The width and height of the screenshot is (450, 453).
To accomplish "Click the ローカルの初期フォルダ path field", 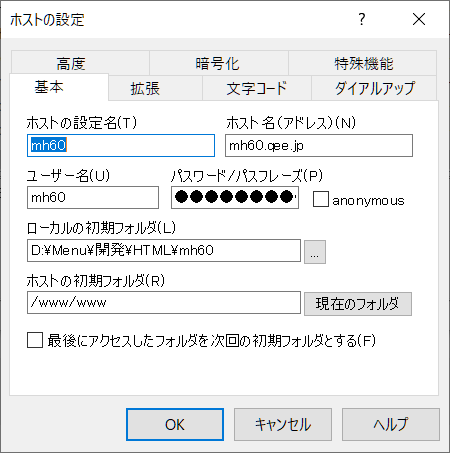I will click(x=164, y=250).
